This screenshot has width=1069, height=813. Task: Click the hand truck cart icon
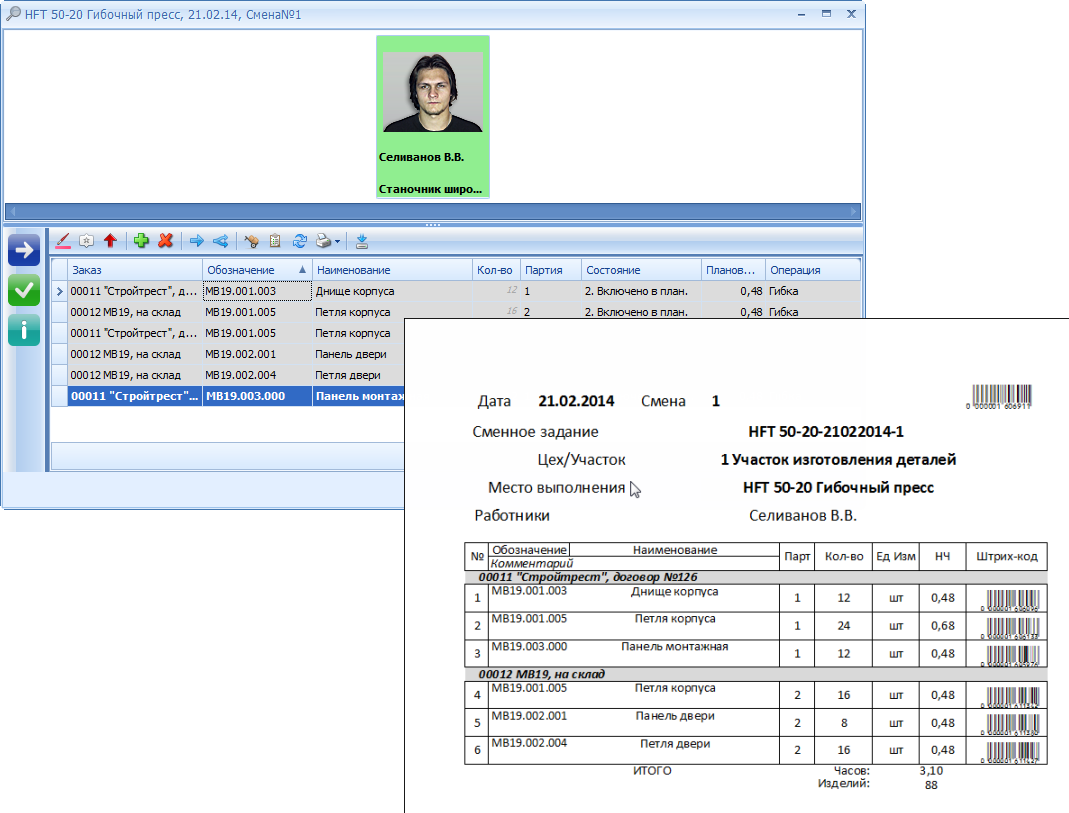coord(252,241)
